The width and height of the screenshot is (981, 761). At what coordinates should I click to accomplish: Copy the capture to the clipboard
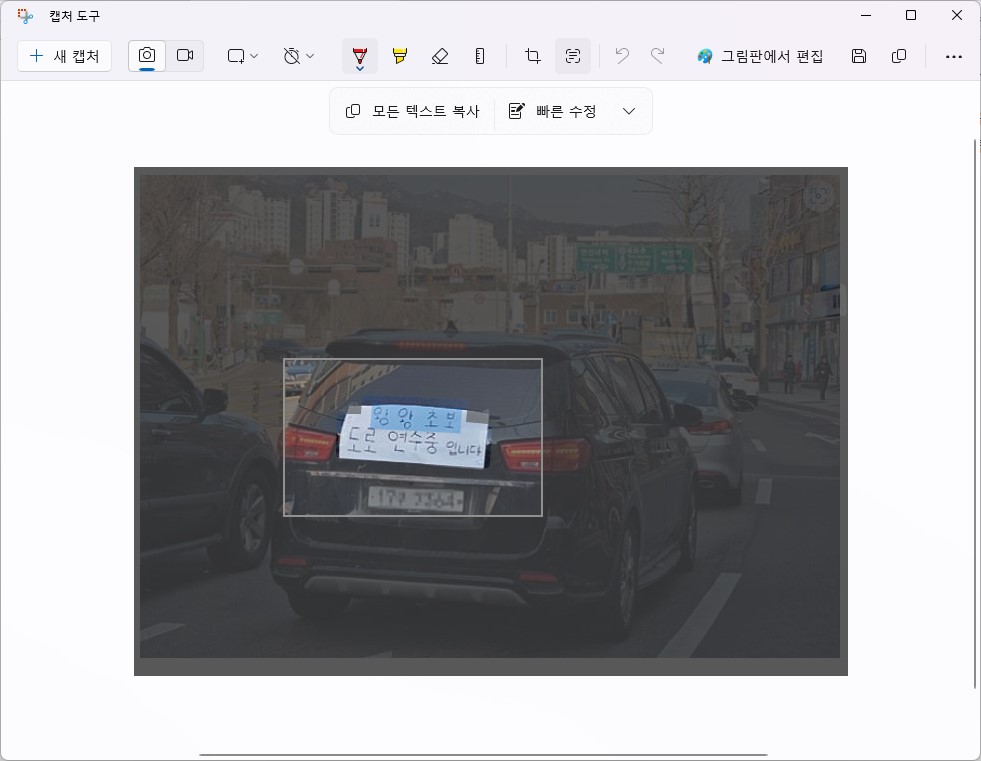(899, 56)
